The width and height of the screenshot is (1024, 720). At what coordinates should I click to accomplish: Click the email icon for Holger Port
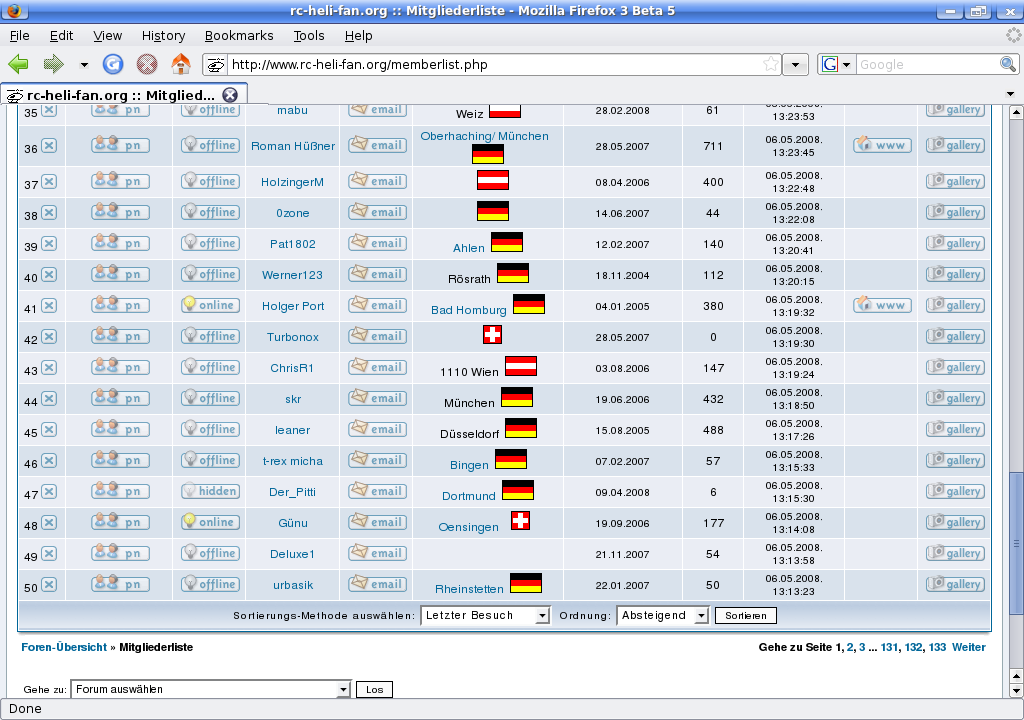click(377, 305)
